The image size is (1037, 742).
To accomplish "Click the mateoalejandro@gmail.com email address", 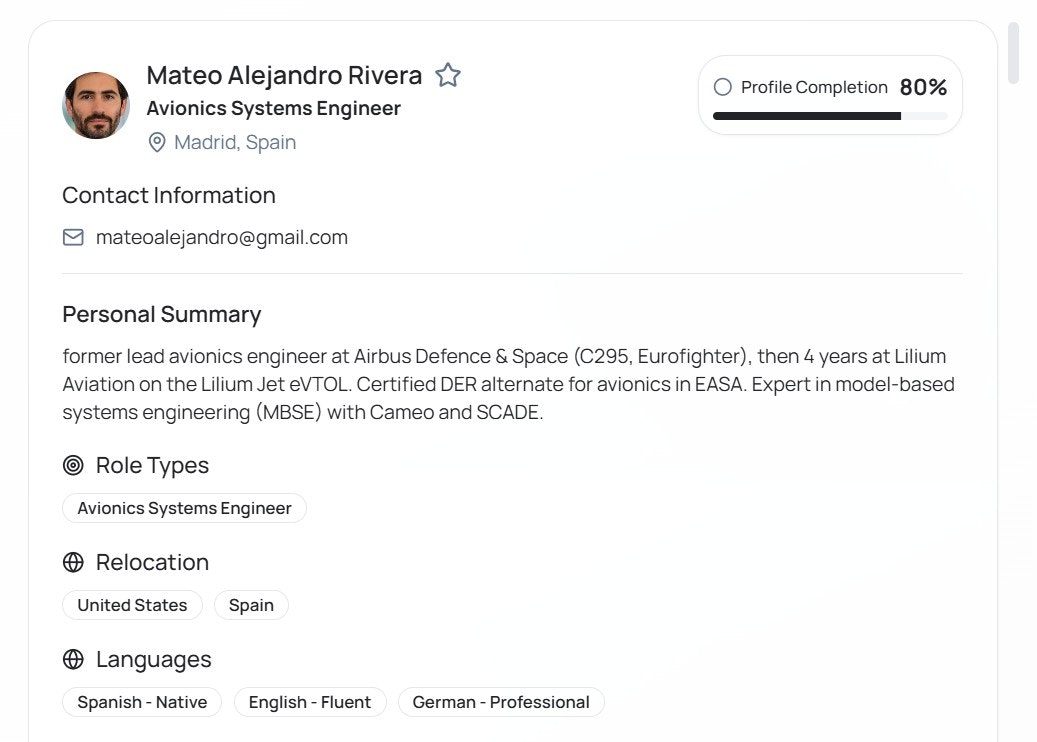I will click(x=222, y=237).
